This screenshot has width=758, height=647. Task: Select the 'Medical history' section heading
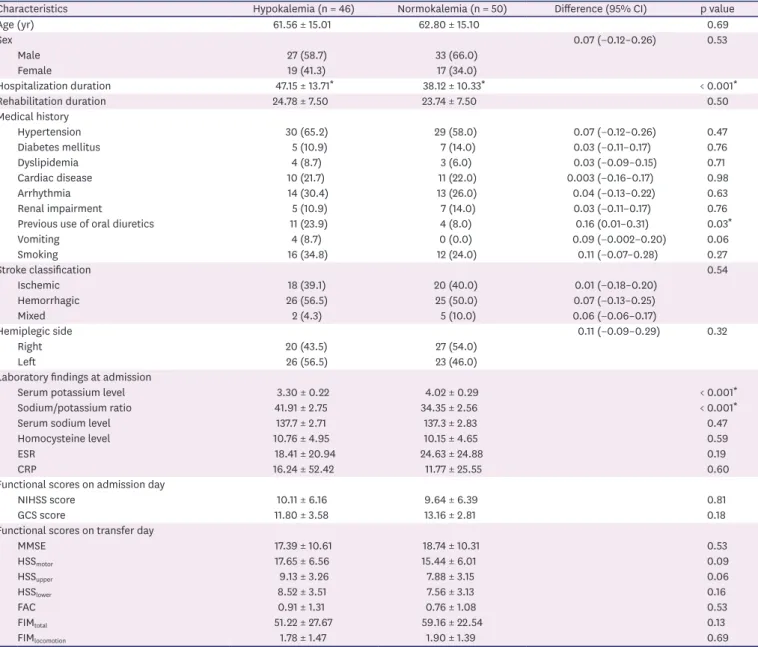coord(34,117)
